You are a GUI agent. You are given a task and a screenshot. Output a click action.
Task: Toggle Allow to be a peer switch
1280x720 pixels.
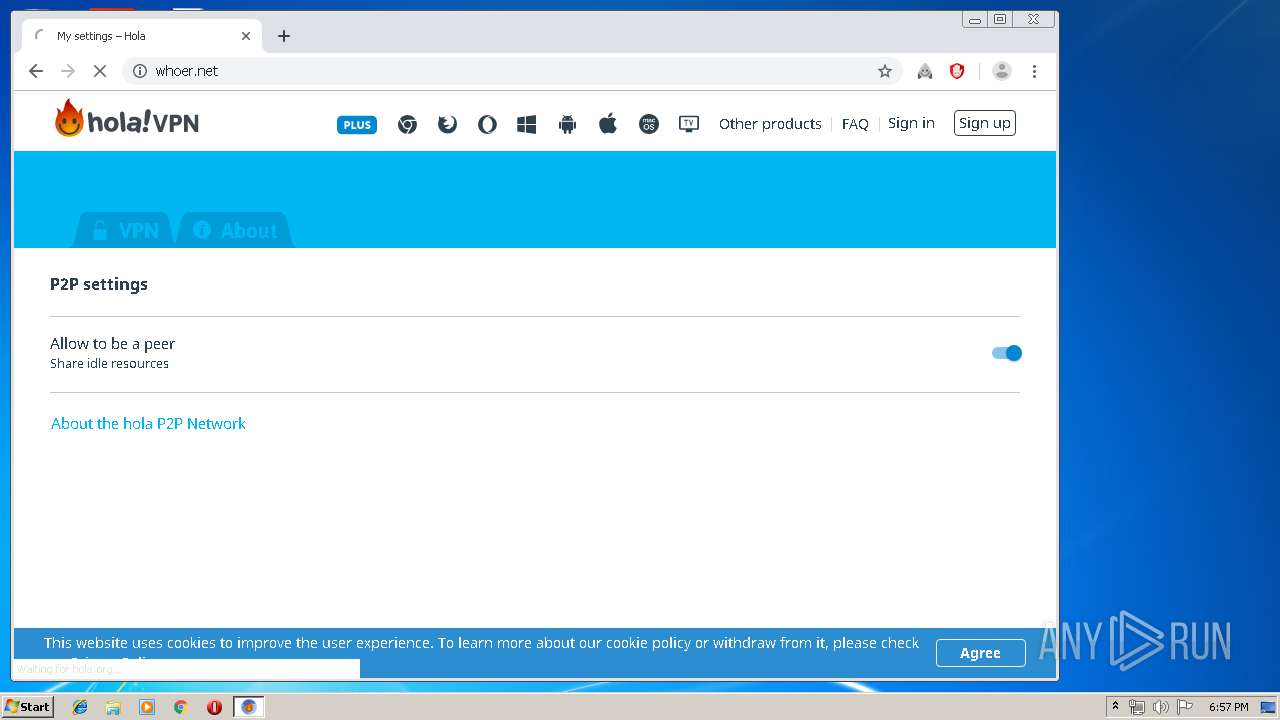[x=1007, y=353]
